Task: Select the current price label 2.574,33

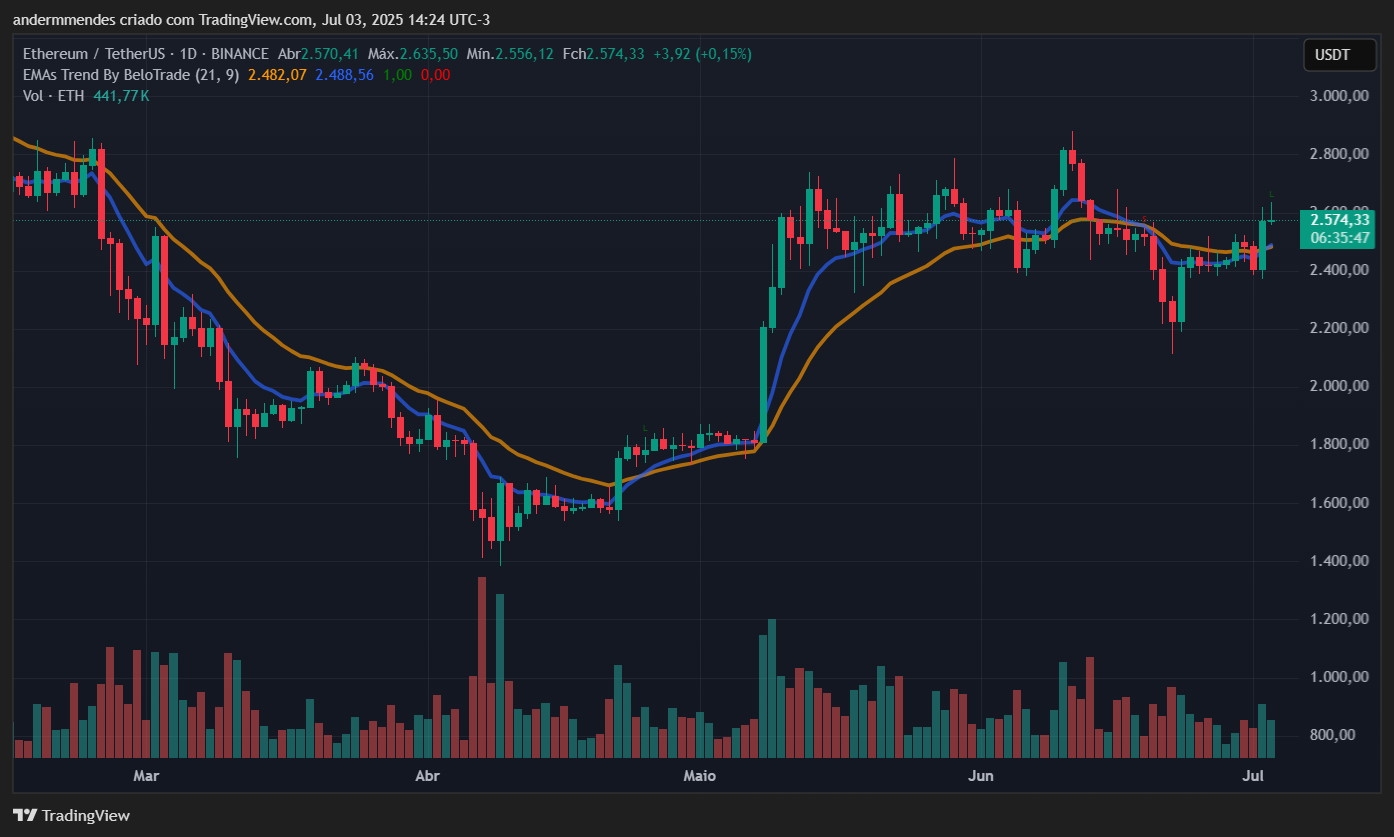Action: point(1340,220)
